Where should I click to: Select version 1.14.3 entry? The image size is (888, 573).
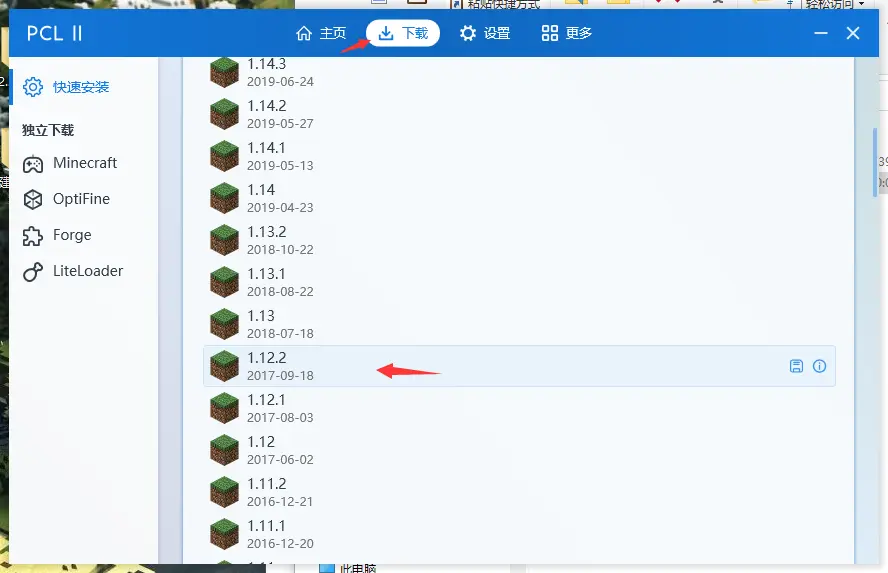pos(519,72)
